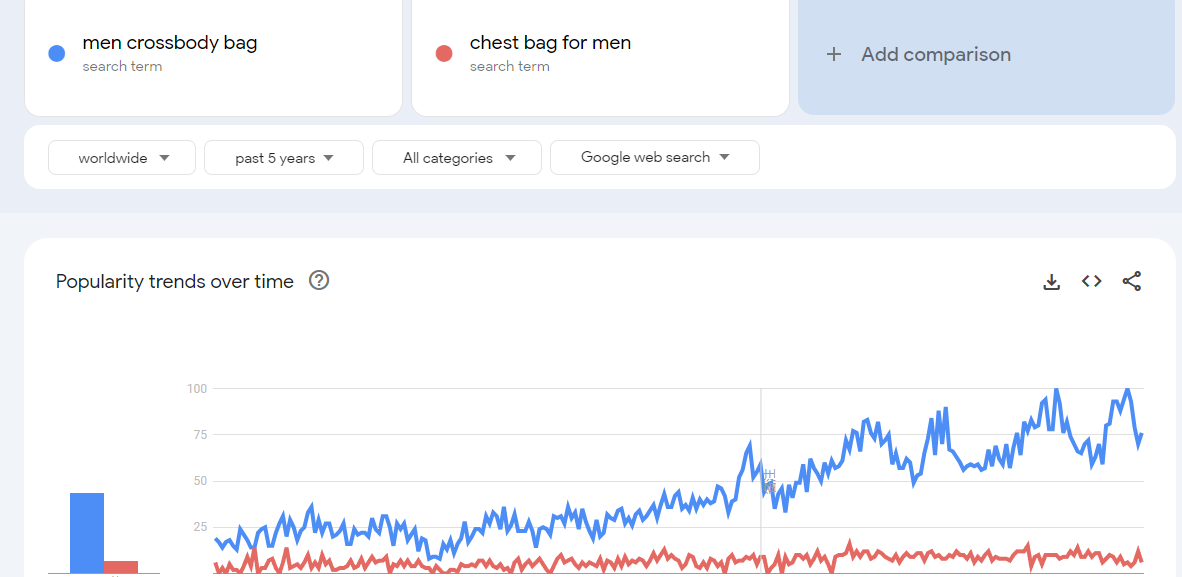Click the blue average bar in summary chart
1182x577 pixels.
point(87,532)
